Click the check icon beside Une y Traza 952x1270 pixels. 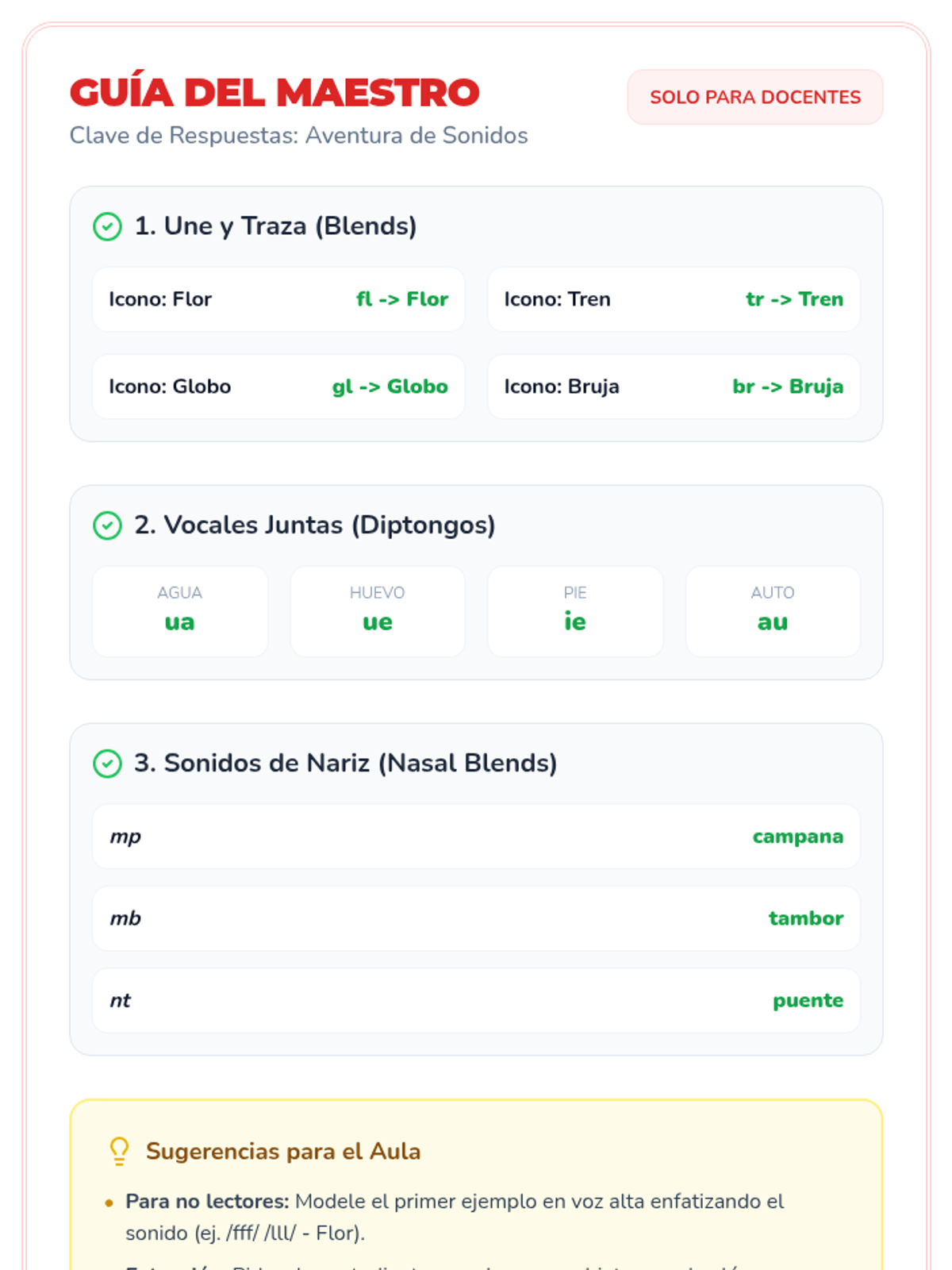pyautogui.click(x=107, y=227)
